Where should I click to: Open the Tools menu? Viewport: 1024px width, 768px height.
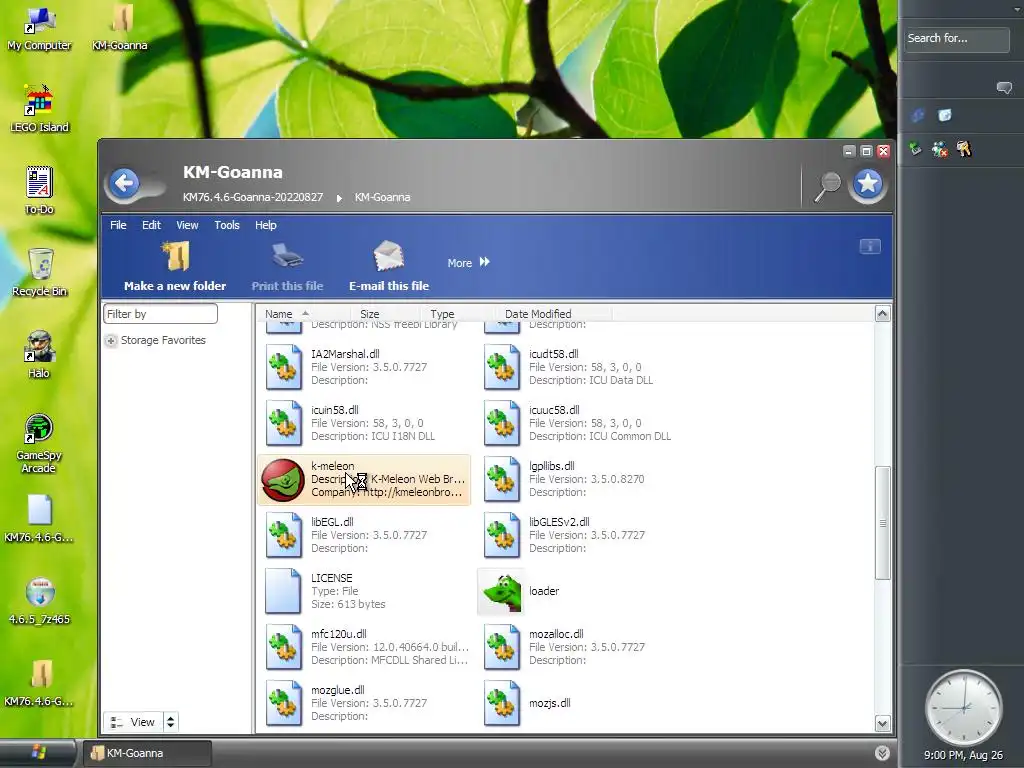click(227, 225)
